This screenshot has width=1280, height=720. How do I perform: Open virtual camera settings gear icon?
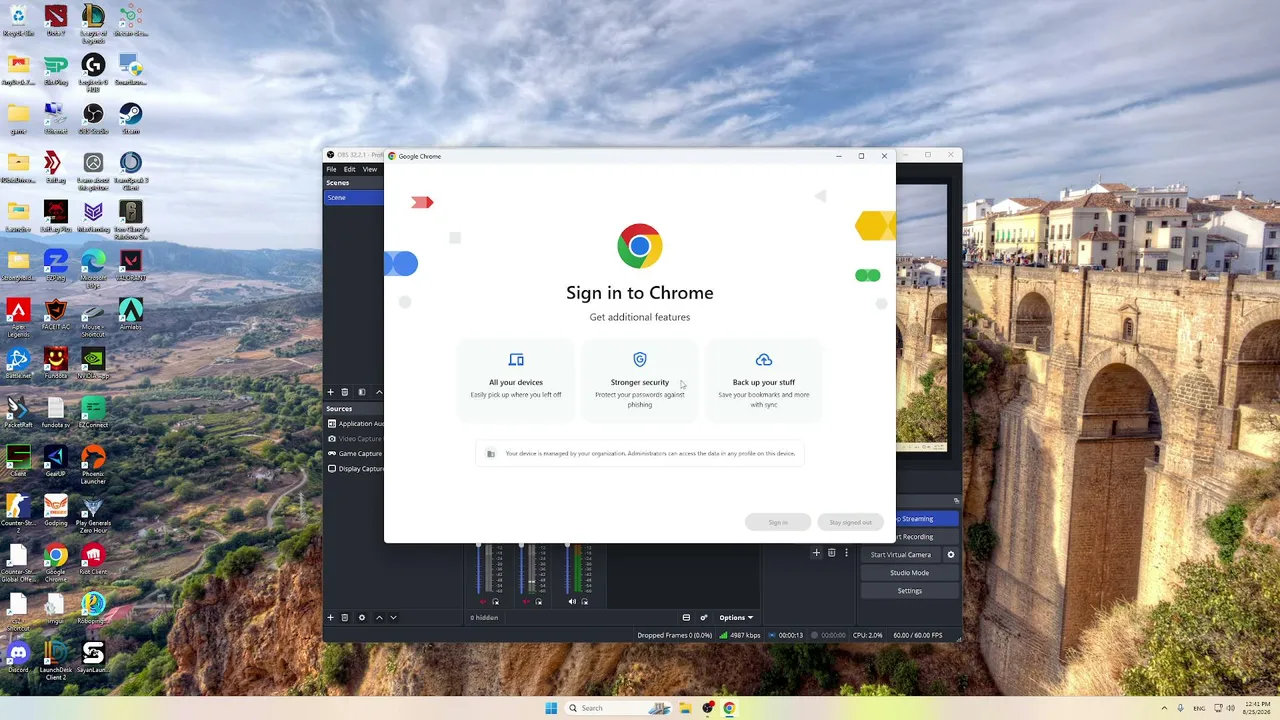[x=951, y=555]
